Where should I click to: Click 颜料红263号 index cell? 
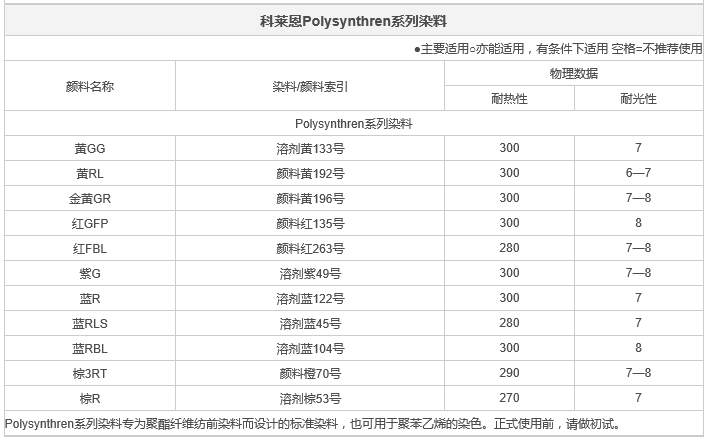310,249
